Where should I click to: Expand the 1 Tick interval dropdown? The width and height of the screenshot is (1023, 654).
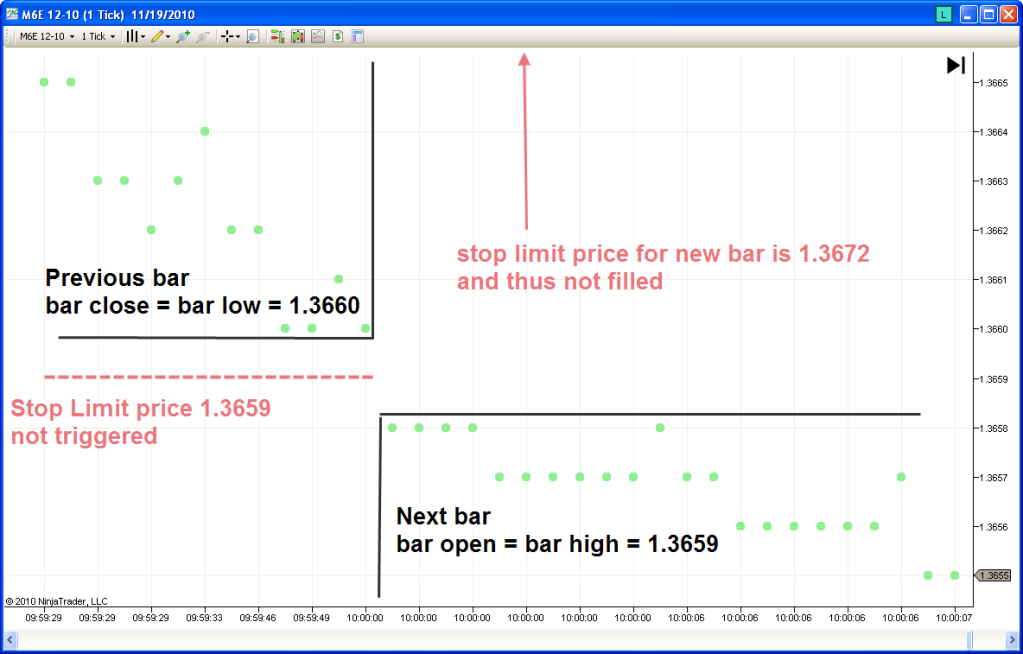[98, 36]
